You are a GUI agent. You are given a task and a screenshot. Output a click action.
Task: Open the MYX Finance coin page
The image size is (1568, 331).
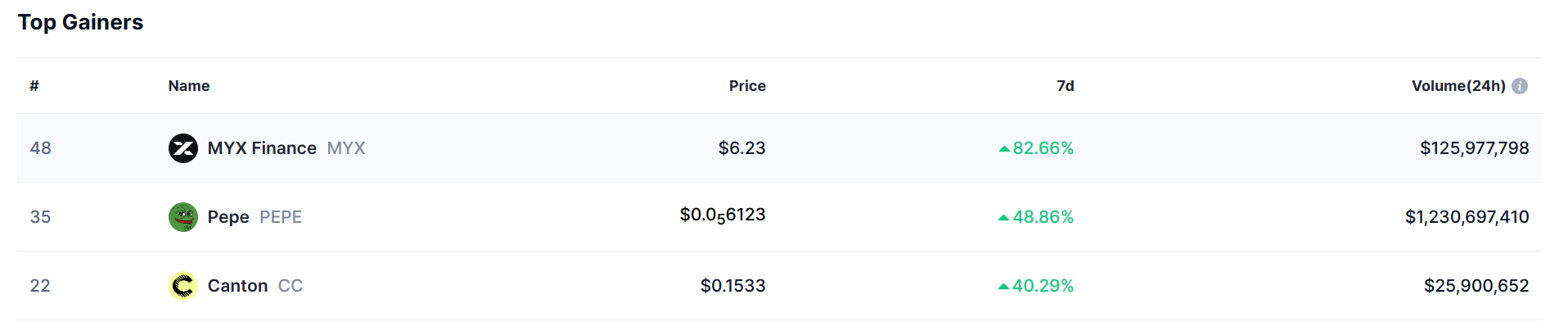click(262, 148)
